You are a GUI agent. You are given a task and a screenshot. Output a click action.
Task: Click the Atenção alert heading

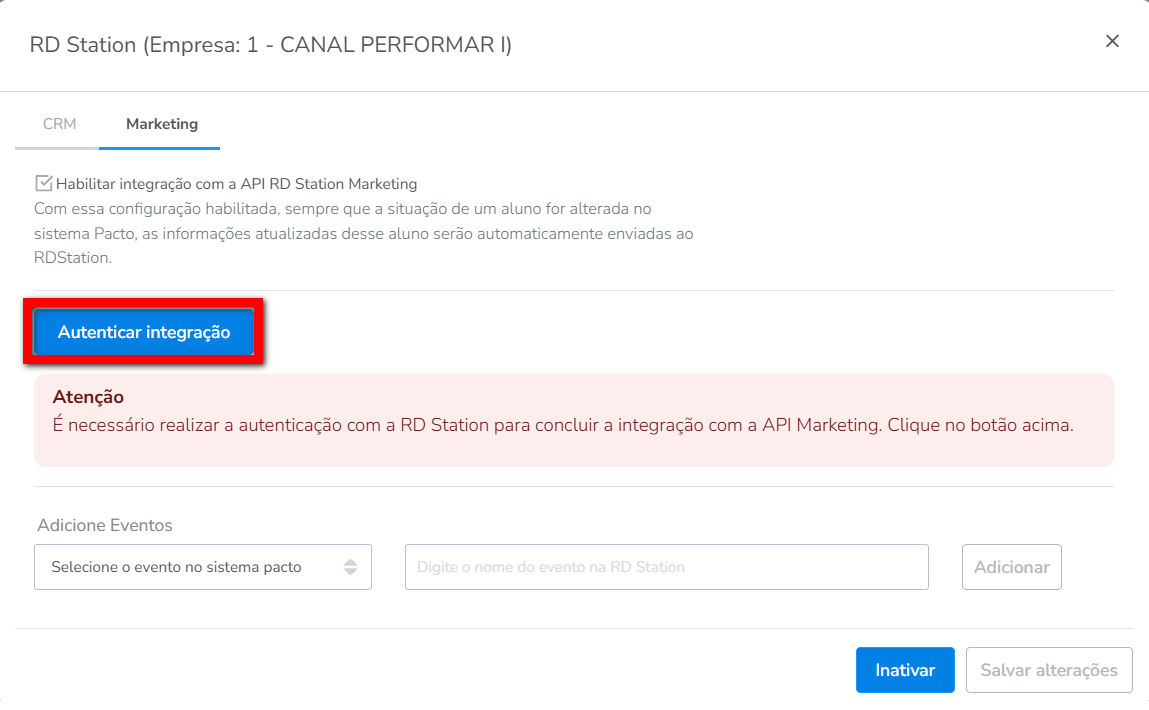point(88,397)
